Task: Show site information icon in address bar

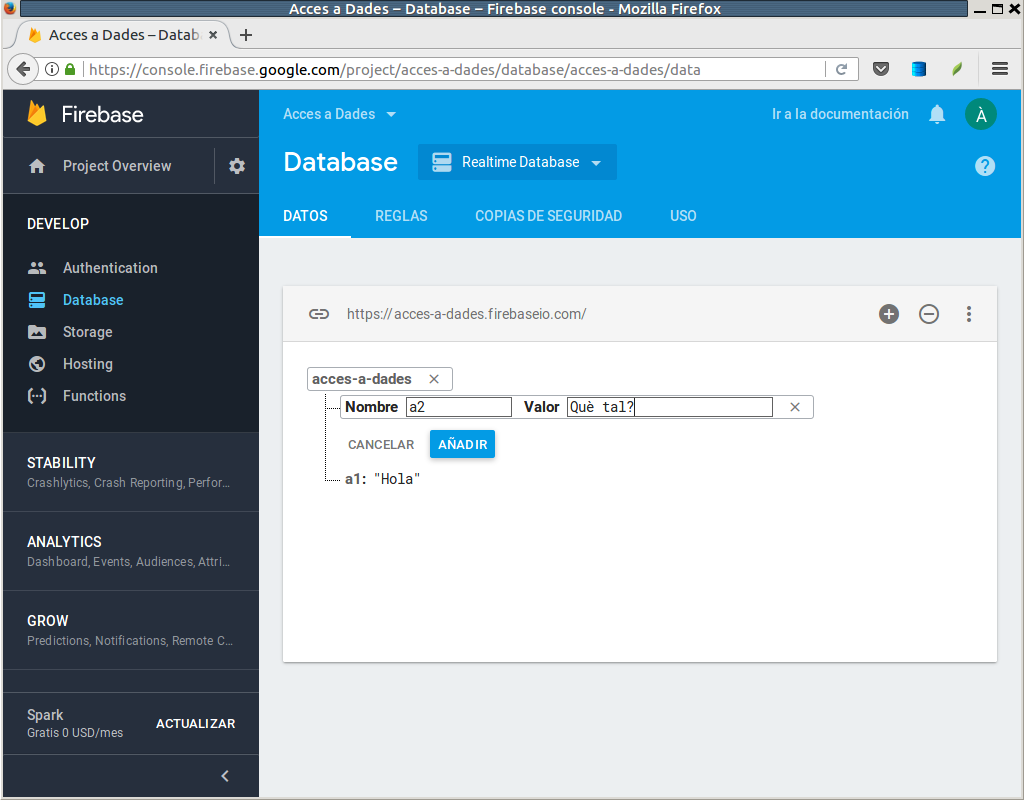Action: 52,69
